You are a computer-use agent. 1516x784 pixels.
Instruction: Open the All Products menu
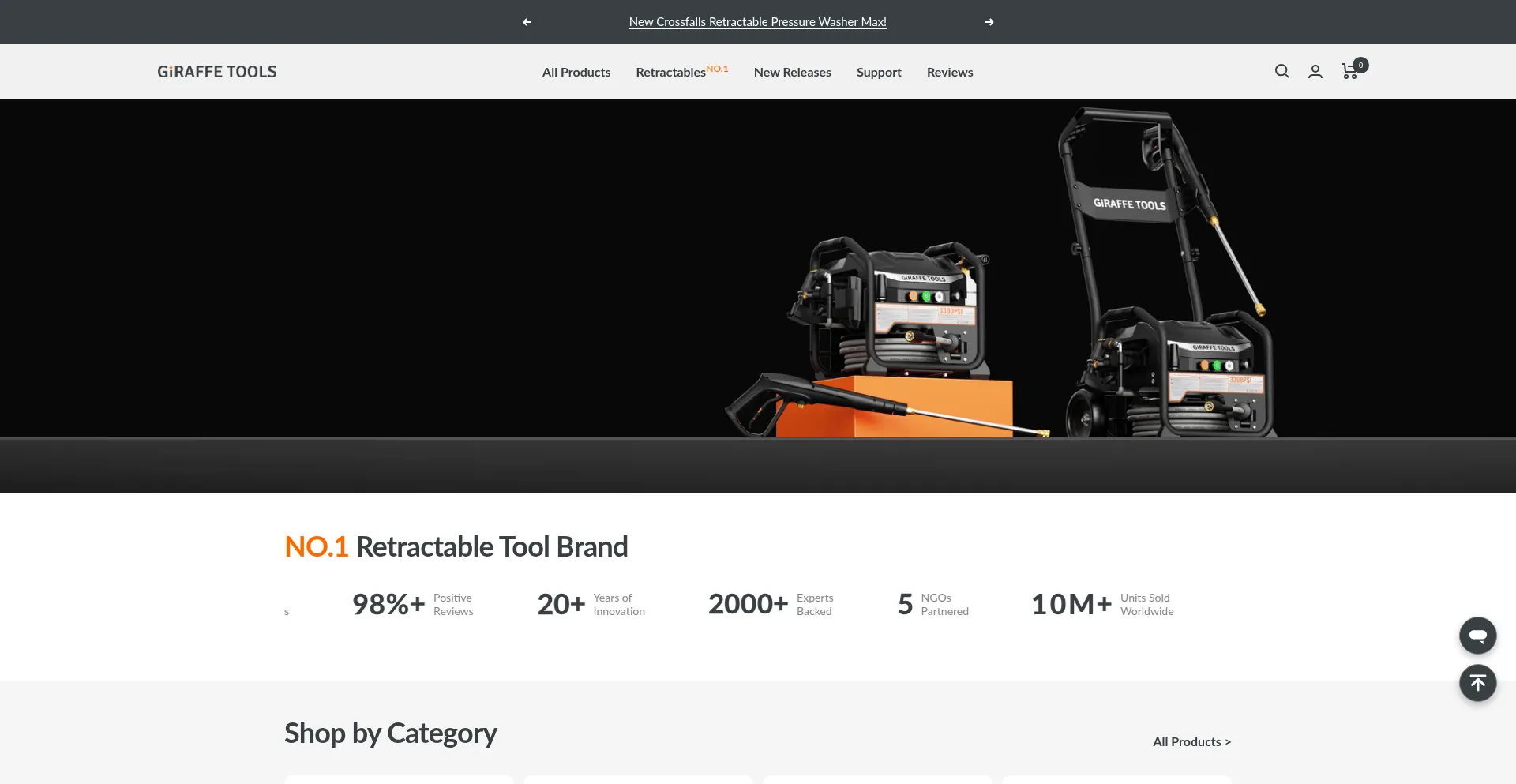tap(576, 72)
